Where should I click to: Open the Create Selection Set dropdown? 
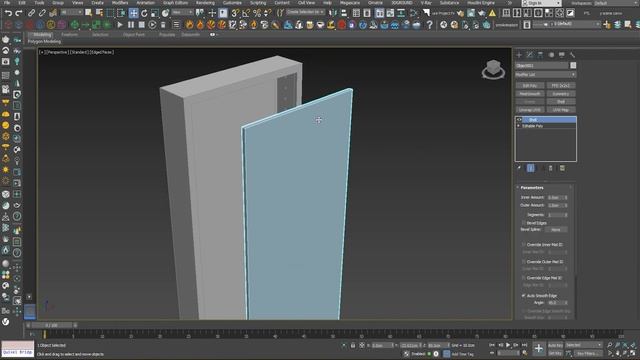pyautogui.click(x=305, y=13)
